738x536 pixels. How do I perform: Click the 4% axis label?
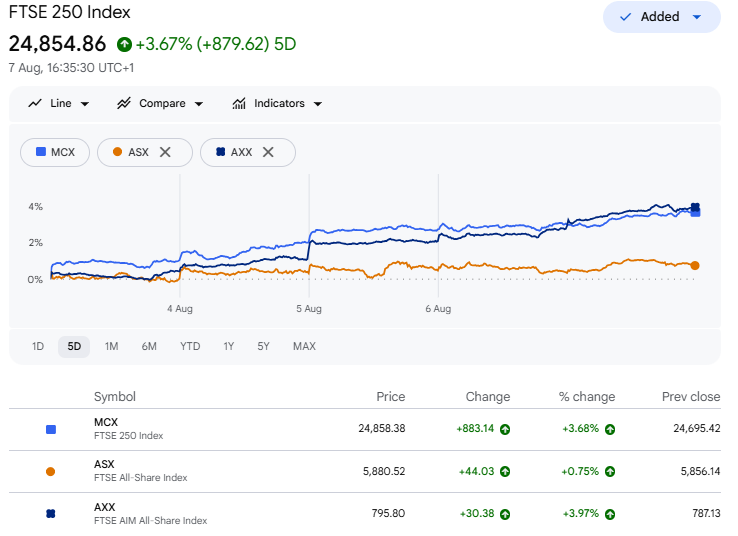(35, 207)
